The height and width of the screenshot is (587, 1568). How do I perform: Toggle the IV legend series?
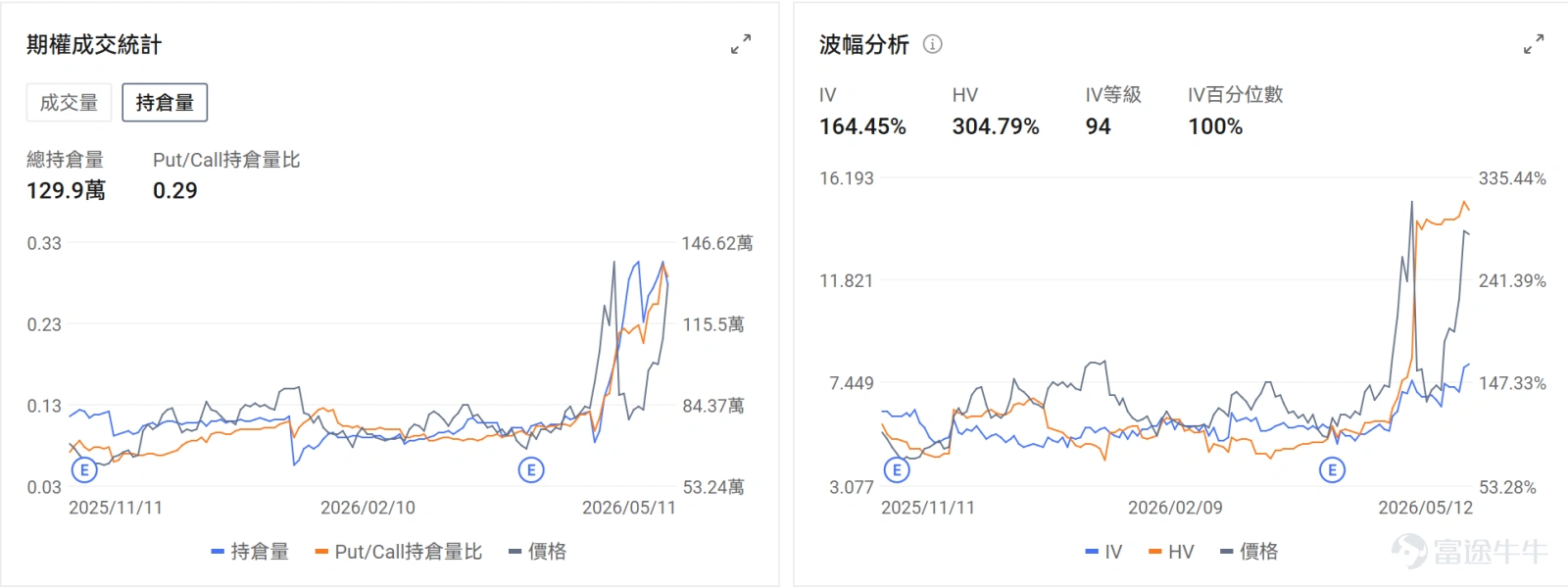(x=1103, y=552)
